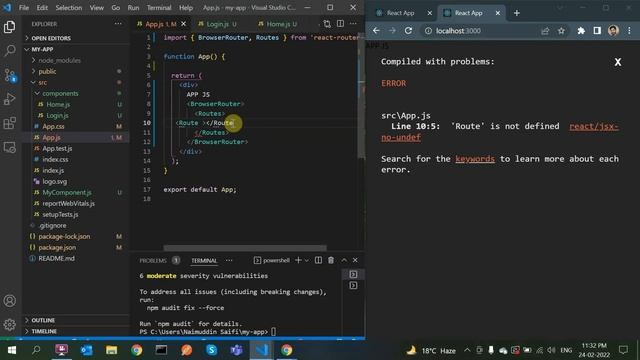Open Chrome extensions puzzle icon
This screenshot has width=640, height=360.
[581, 31]
